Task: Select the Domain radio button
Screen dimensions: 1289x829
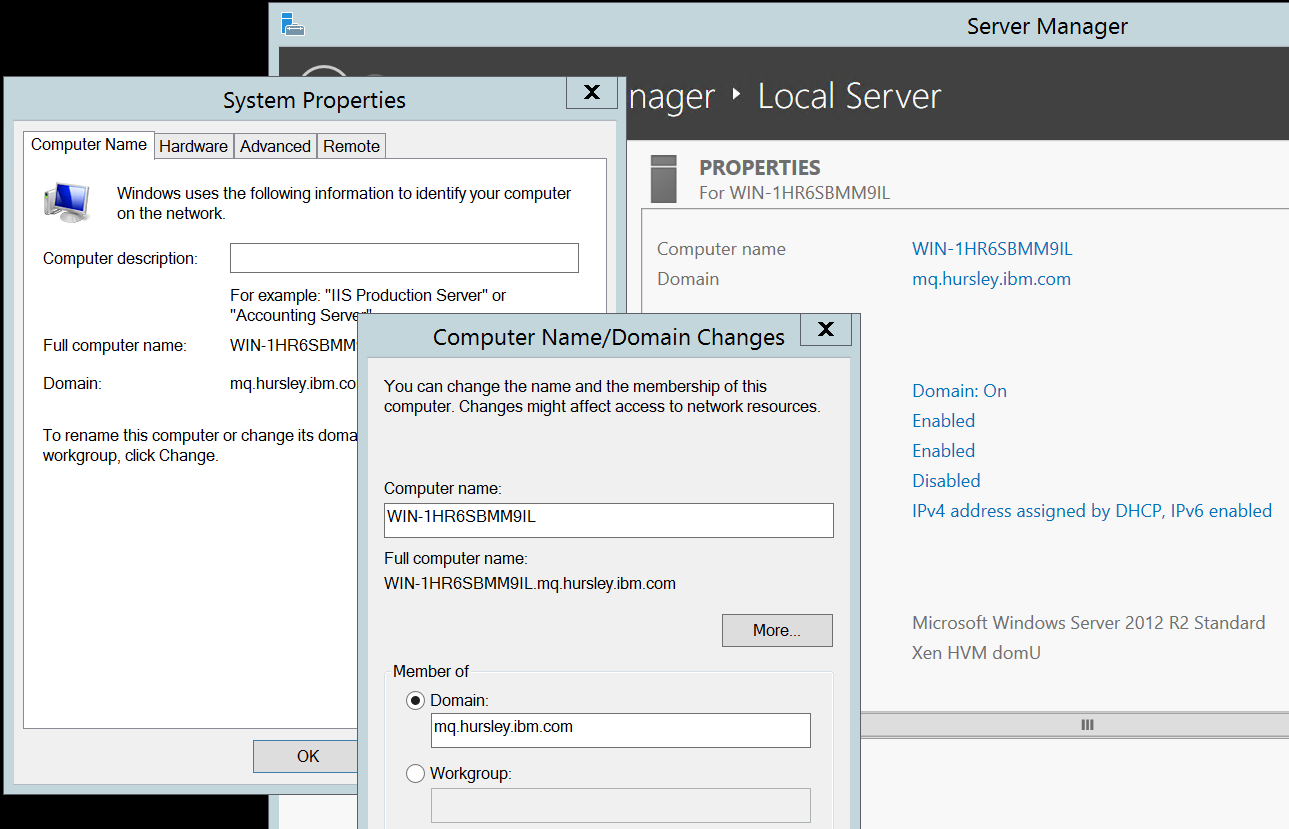Action: pos(415,701)
